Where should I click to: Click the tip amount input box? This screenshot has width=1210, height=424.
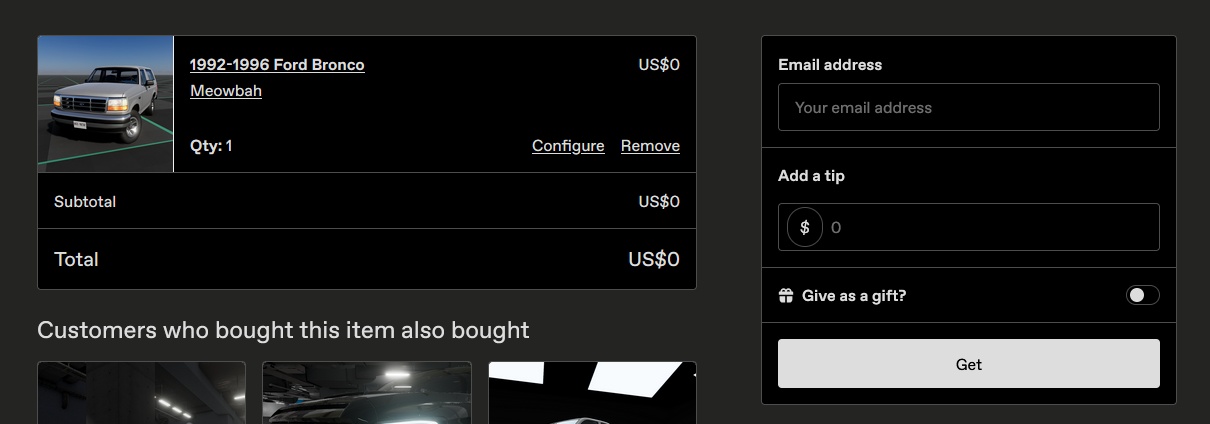(990, 227)
